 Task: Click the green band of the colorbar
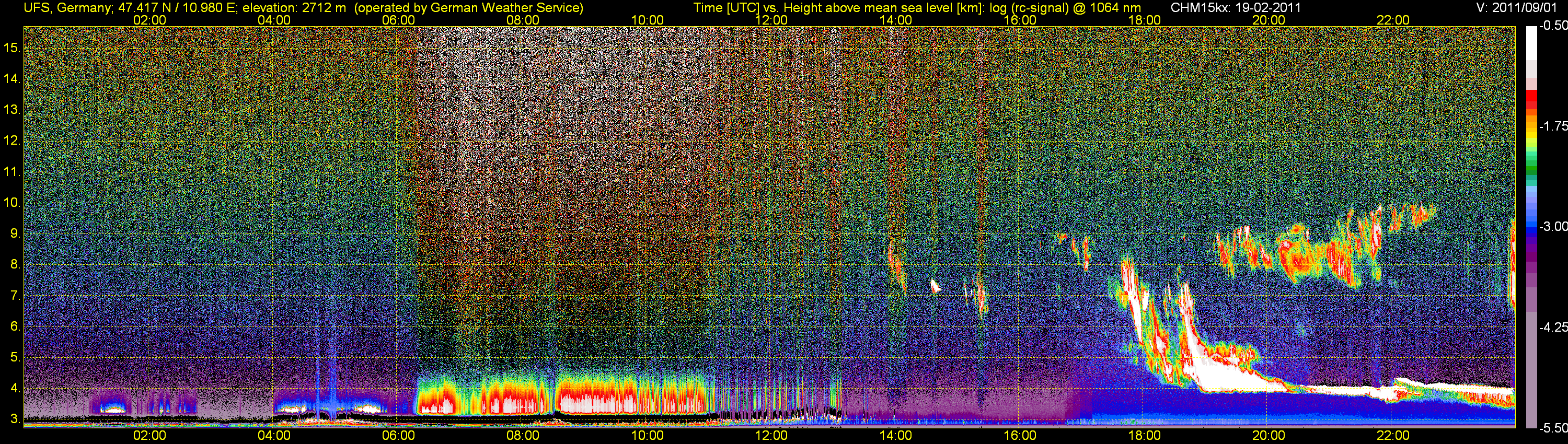[1531, 164]
